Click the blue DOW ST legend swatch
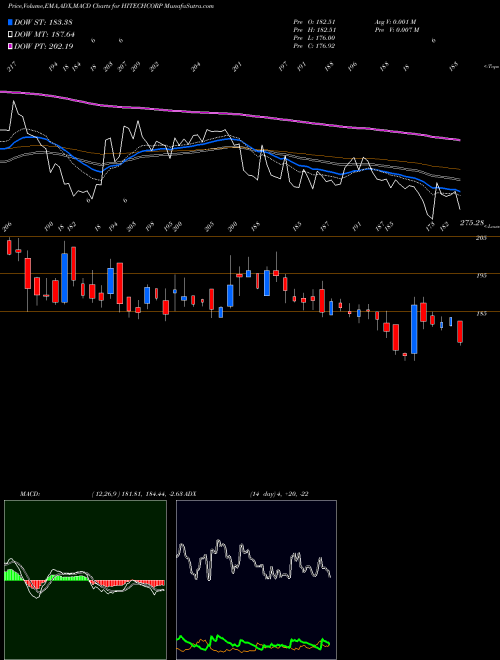The image size is (500, 660). pos(11,22)
